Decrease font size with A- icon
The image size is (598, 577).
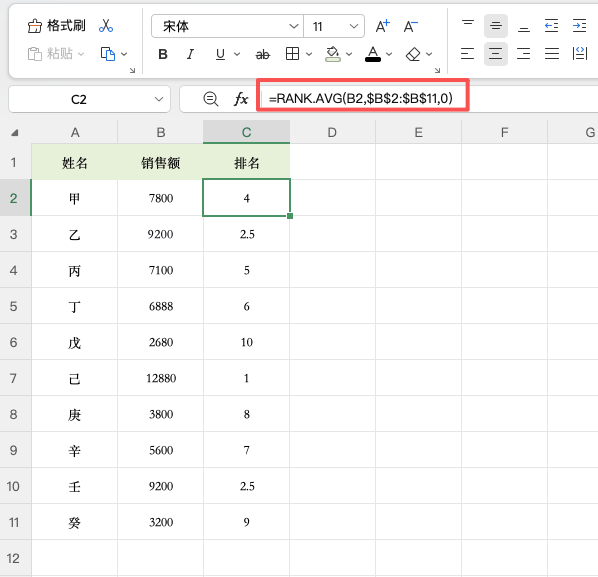pyautogui.click(x=411, y=26)
